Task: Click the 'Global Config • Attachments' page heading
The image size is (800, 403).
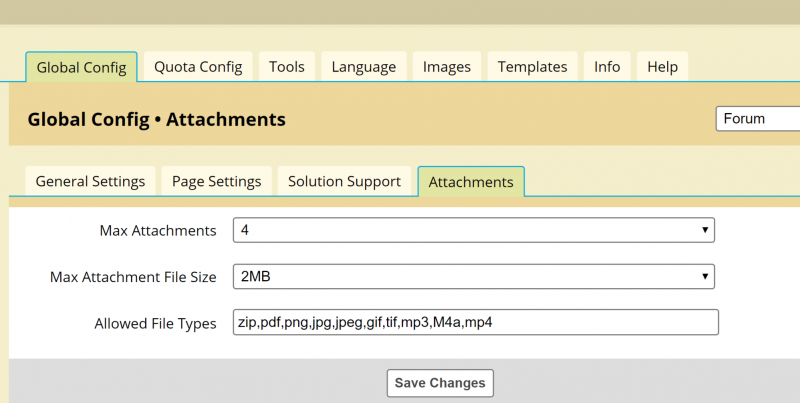Action: click(x=156, y=120)
